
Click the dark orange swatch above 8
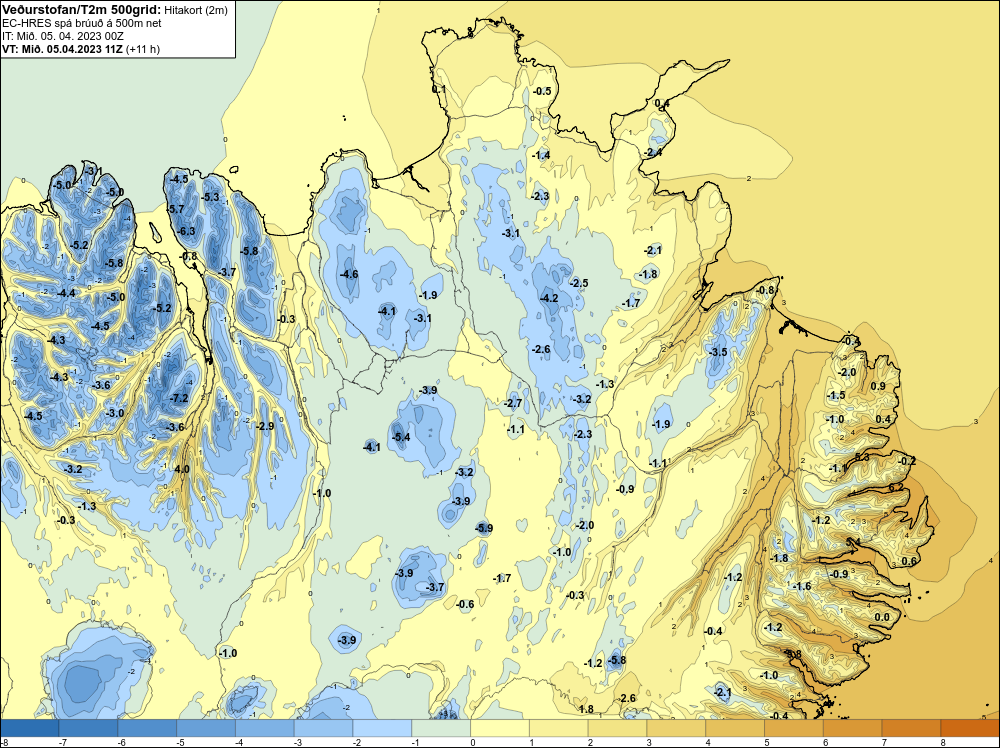[x=970, y=728]
